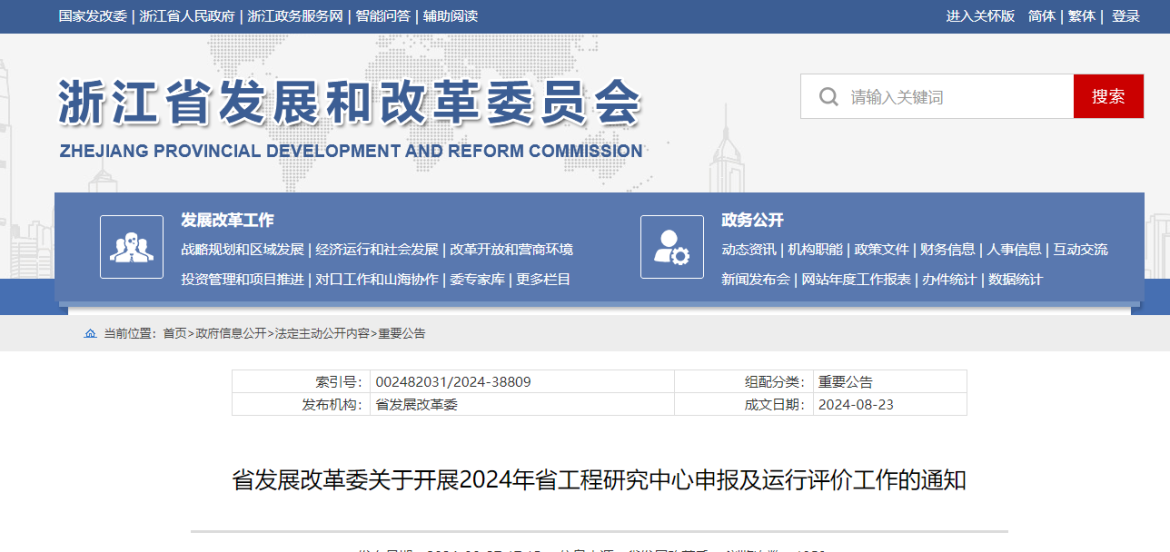This screenshot has width=1170, height=552.
Task: Click the 政务公开 person-gear icon
Action: pos(671,247)
